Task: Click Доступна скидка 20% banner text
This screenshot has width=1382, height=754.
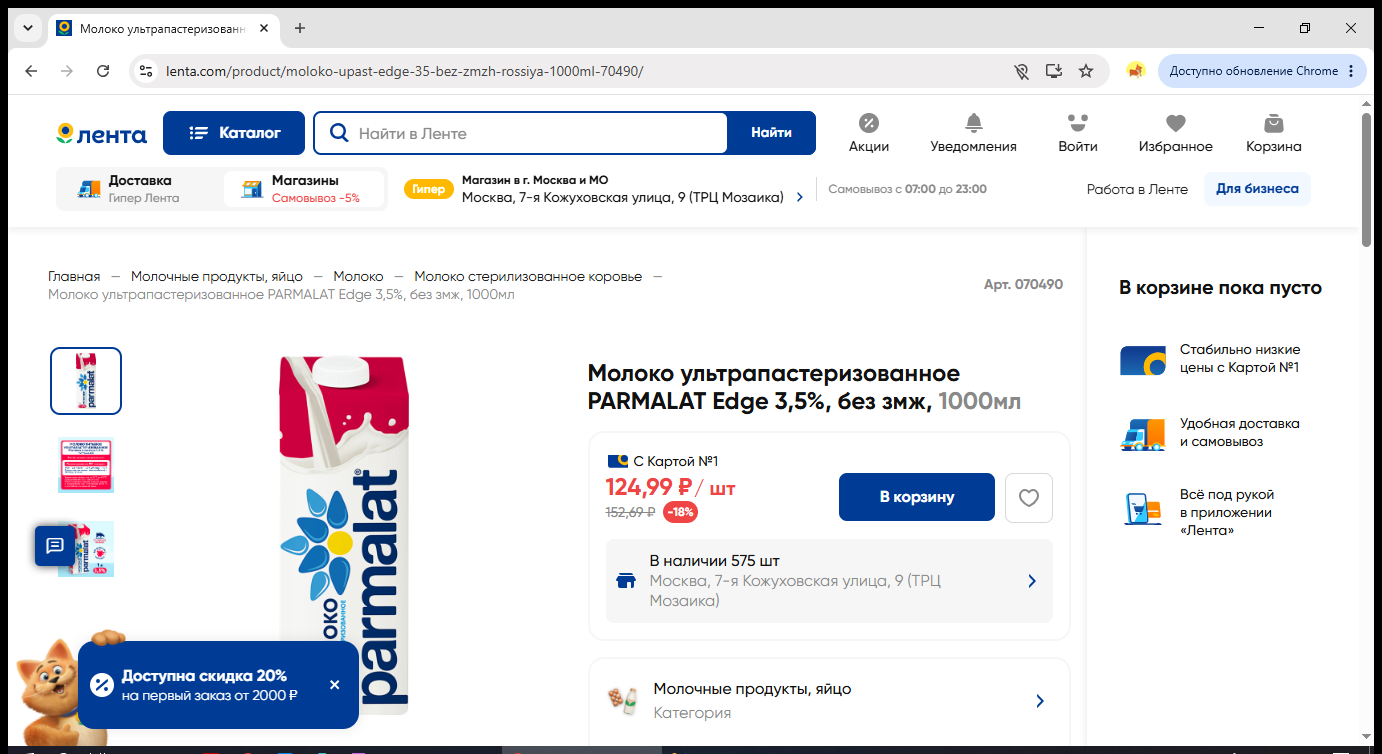Action: pos(204,676)
